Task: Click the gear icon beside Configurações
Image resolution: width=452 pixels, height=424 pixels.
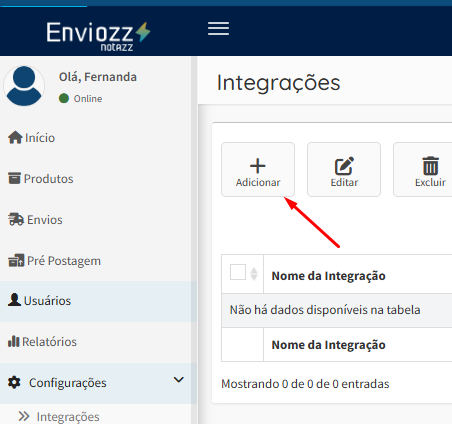Action: [x=14, y=382]
